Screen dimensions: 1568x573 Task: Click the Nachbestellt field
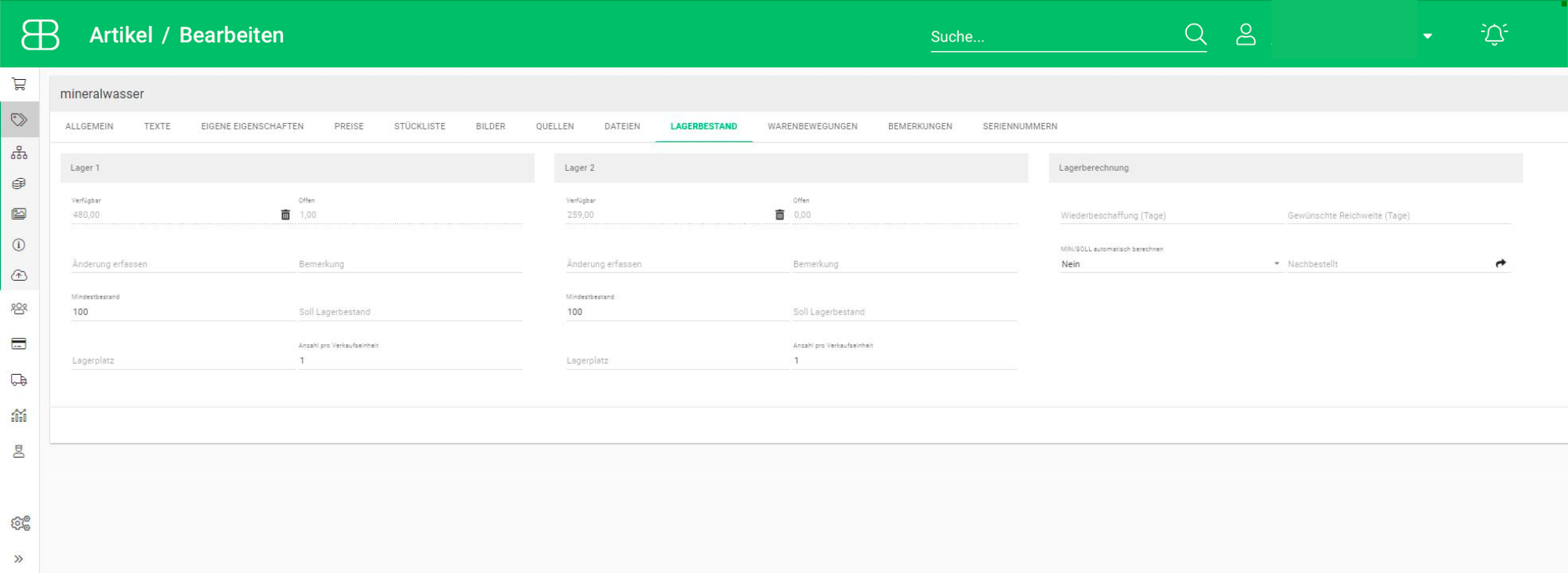click(x=1389, y=264)
